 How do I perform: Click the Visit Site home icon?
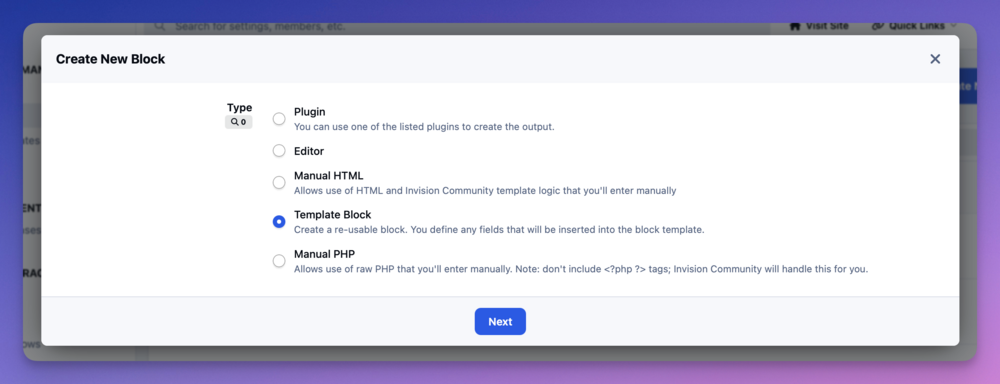point(795,26)
